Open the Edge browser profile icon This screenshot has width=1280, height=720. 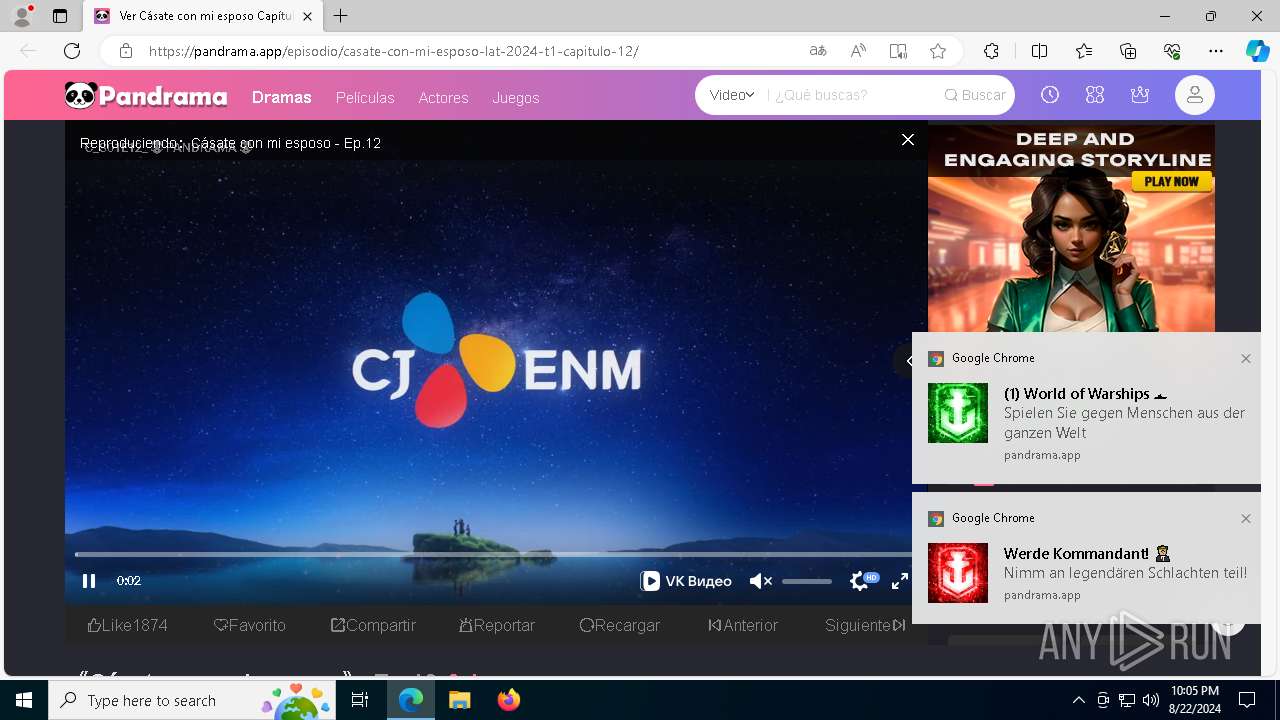(21, 16)
